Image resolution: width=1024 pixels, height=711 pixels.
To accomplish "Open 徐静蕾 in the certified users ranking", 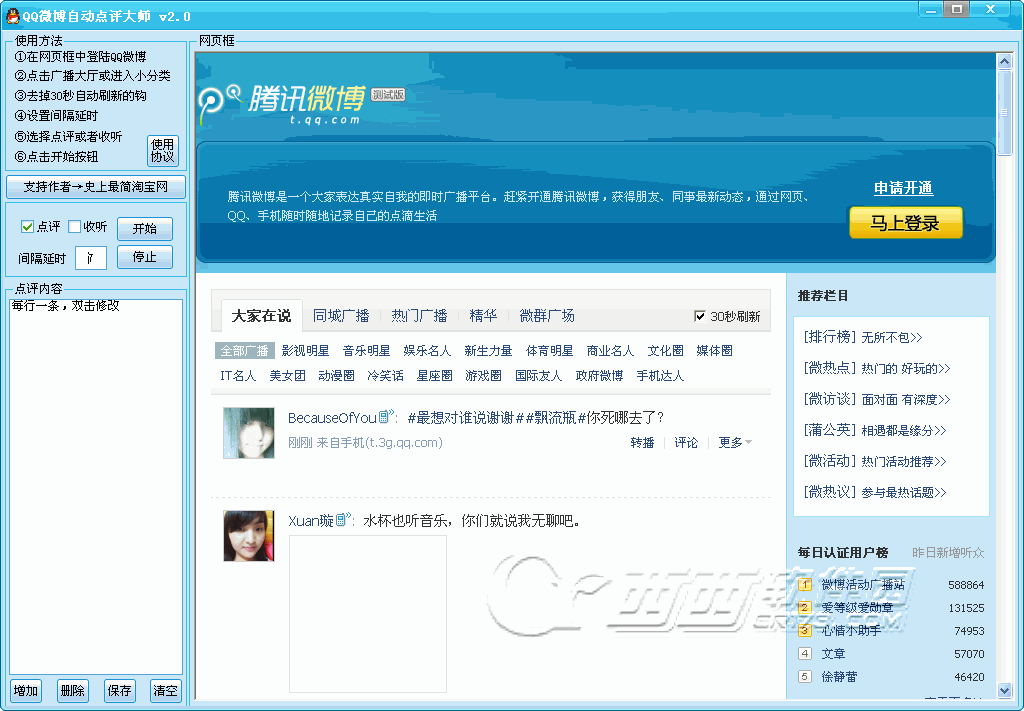I will [839, 677].
